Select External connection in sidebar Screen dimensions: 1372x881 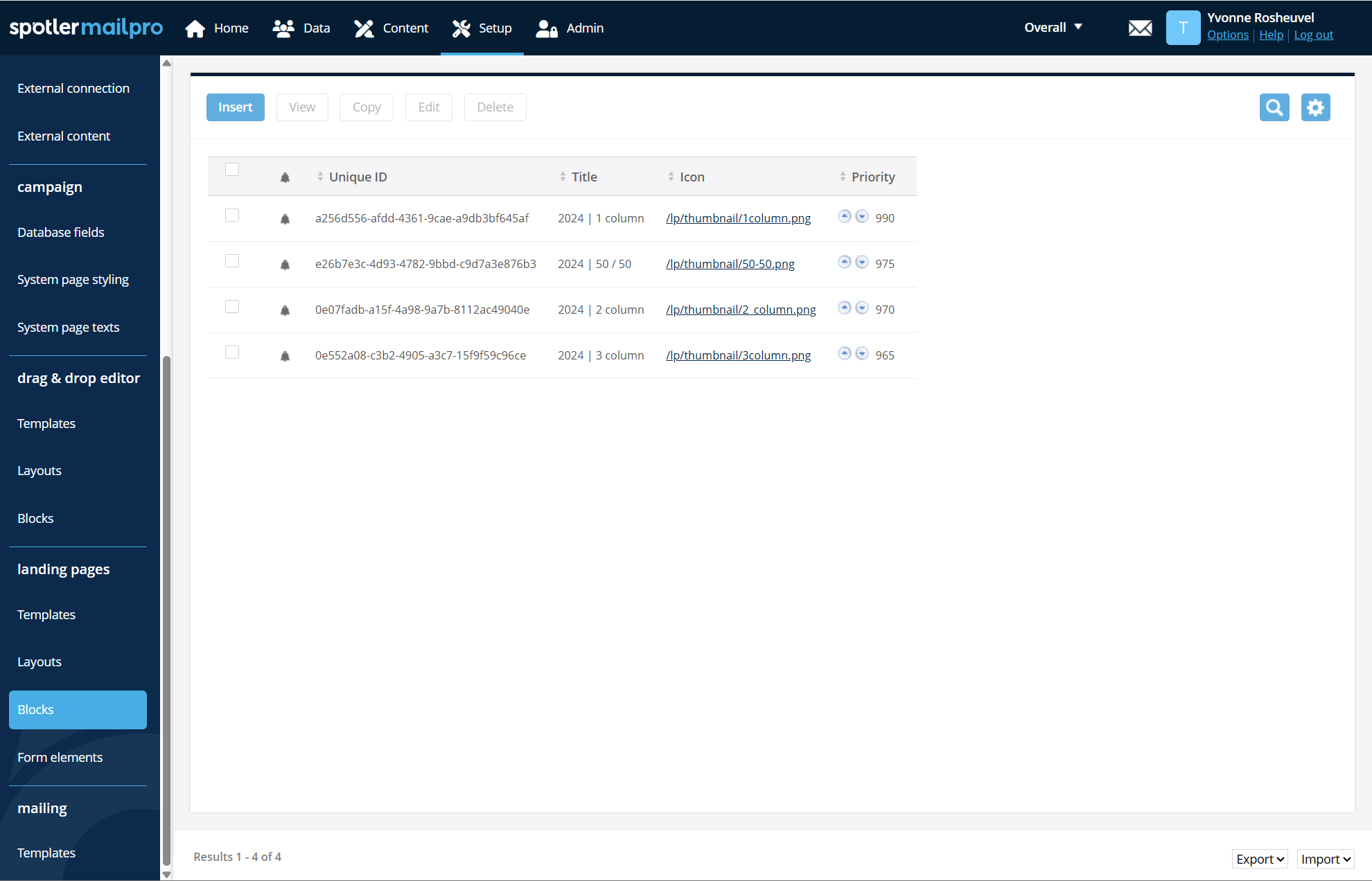(73, 89)
